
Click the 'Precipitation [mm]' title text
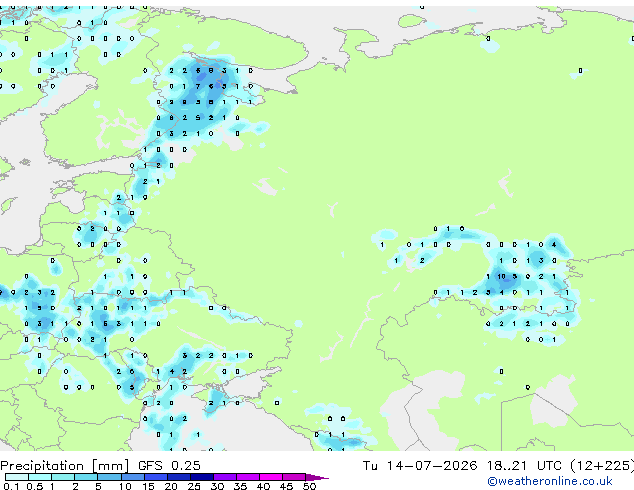pyautogui.click(x=65, y=466)
